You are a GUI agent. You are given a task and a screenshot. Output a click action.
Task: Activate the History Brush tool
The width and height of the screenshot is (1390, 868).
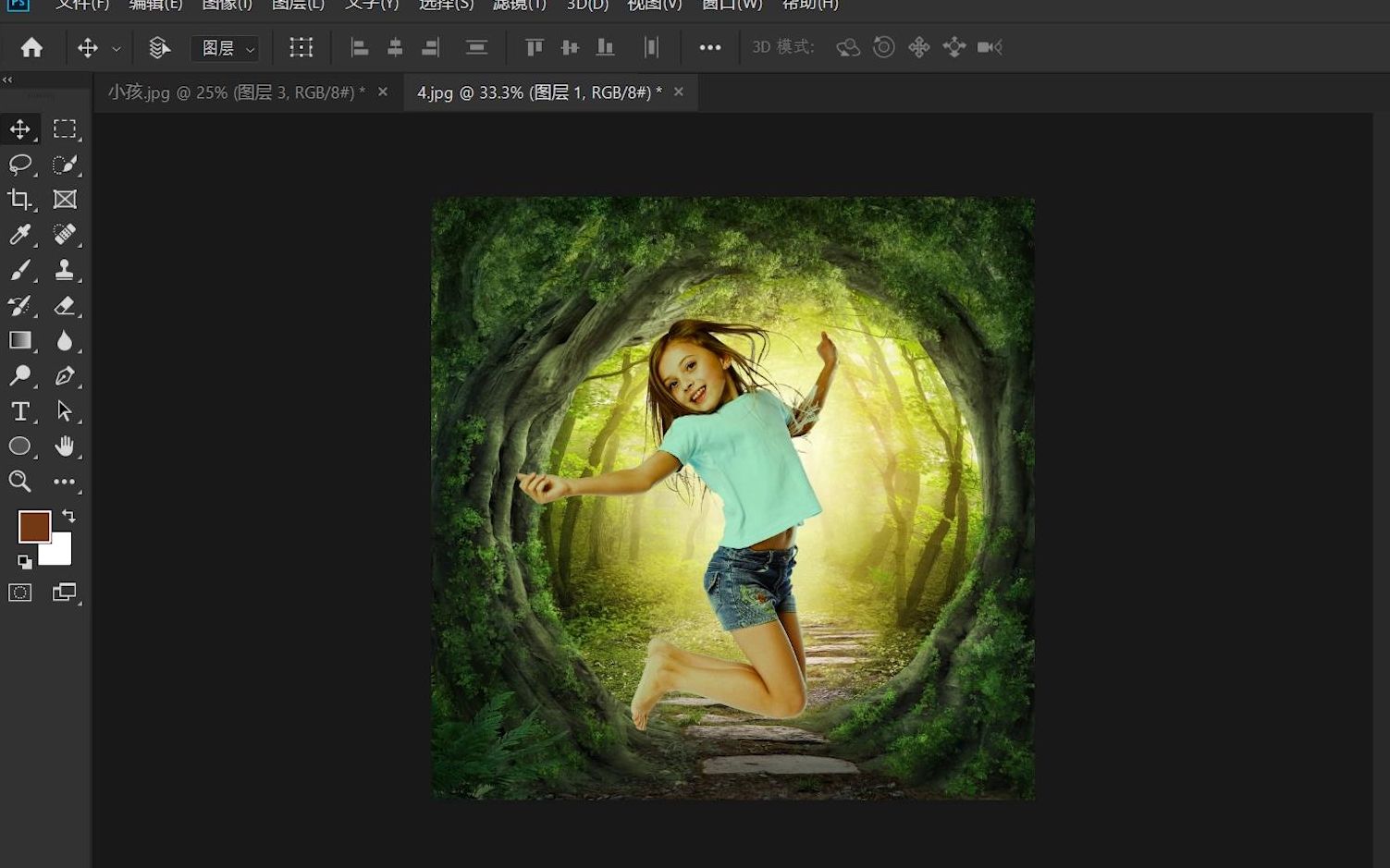20,305
